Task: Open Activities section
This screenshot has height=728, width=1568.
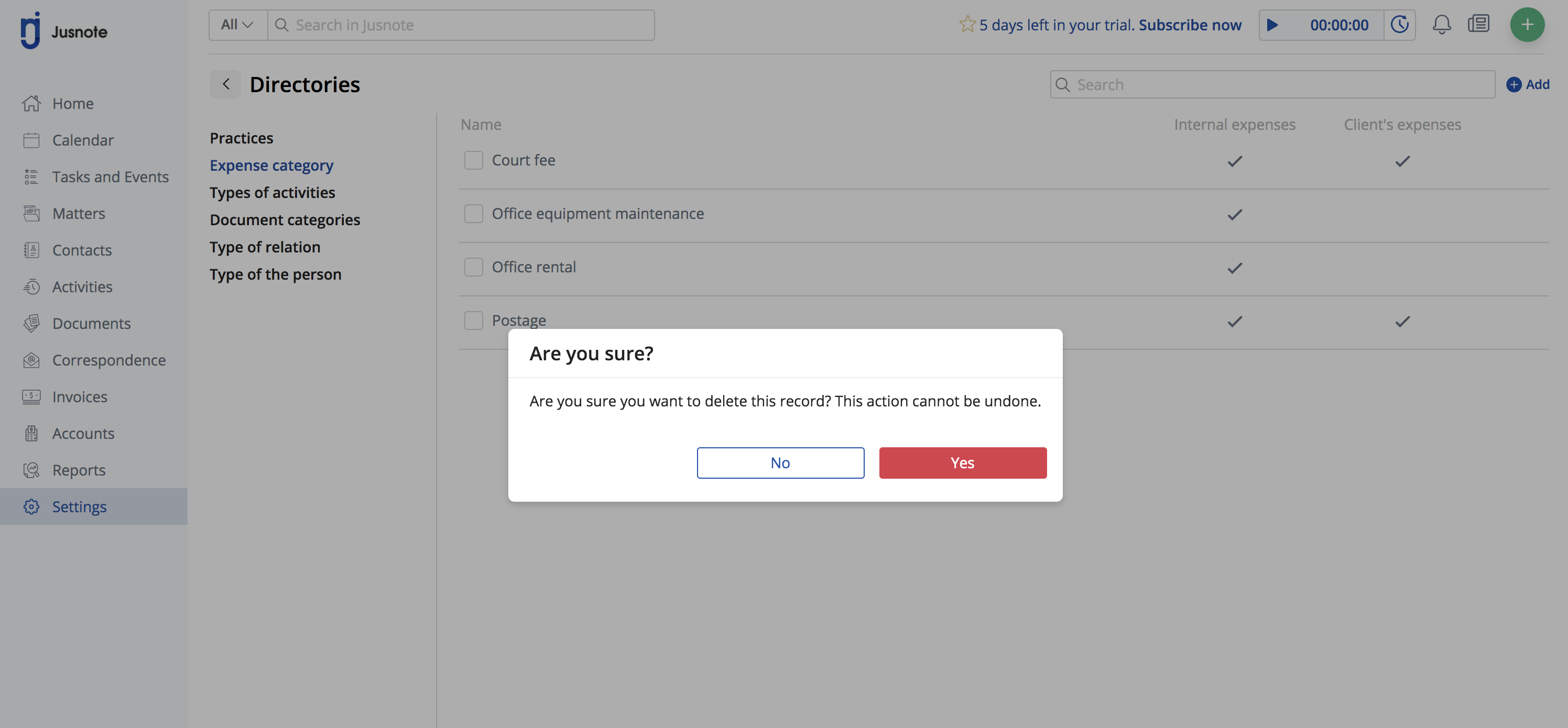Action: pyautogui.click(x=82, y=286)
